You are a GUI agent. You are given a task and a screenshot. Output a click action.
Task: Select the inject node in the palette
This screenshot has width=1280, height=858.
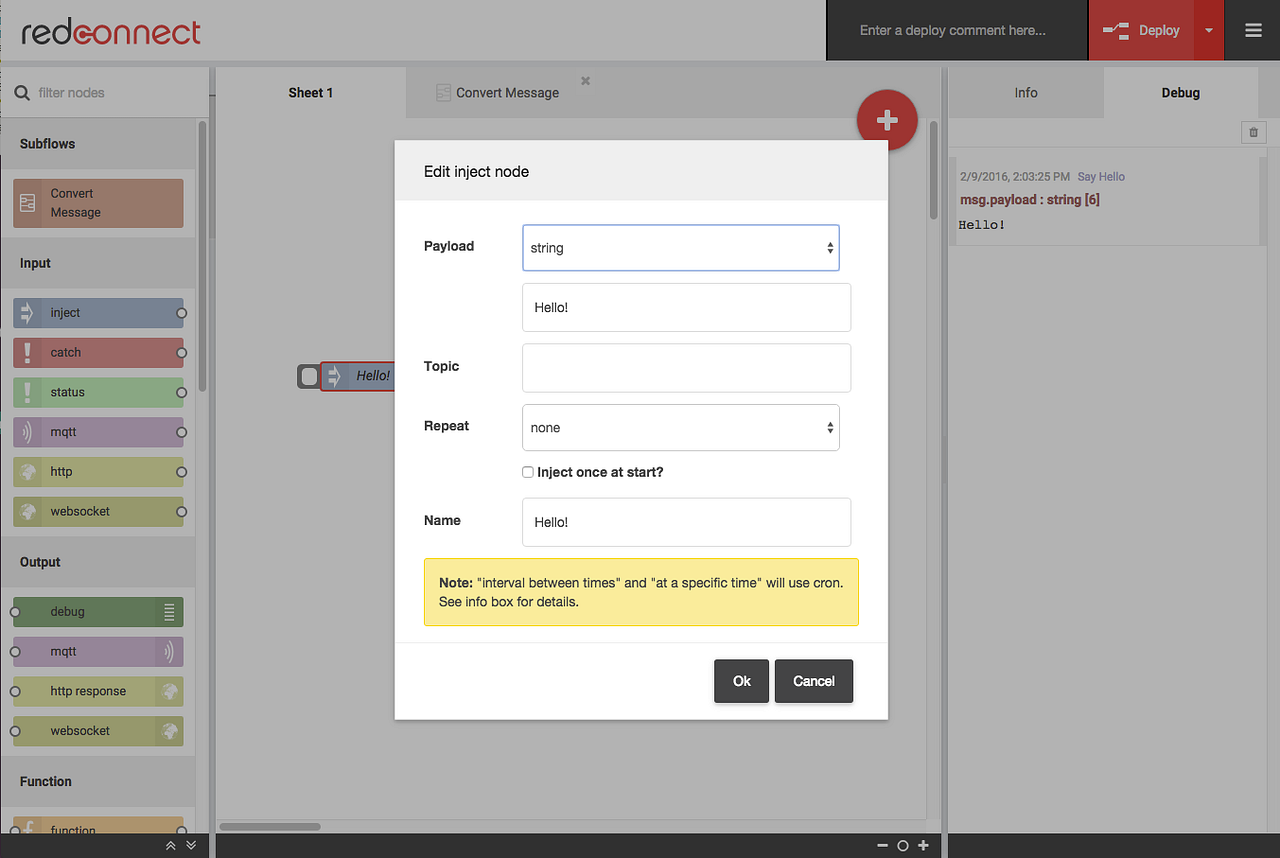(x=97, y=312)
